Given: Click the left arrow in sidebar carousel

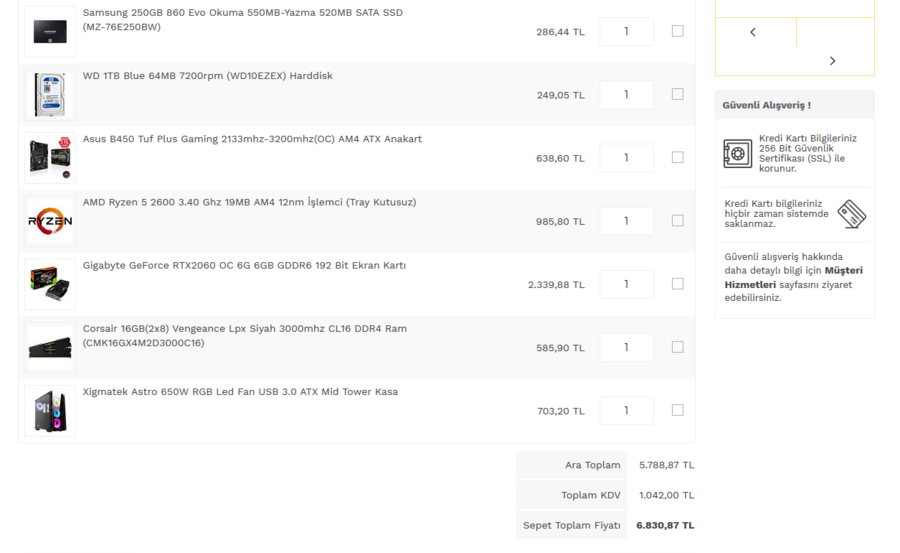Looking at the screenshot, I should tap(753, 32).
